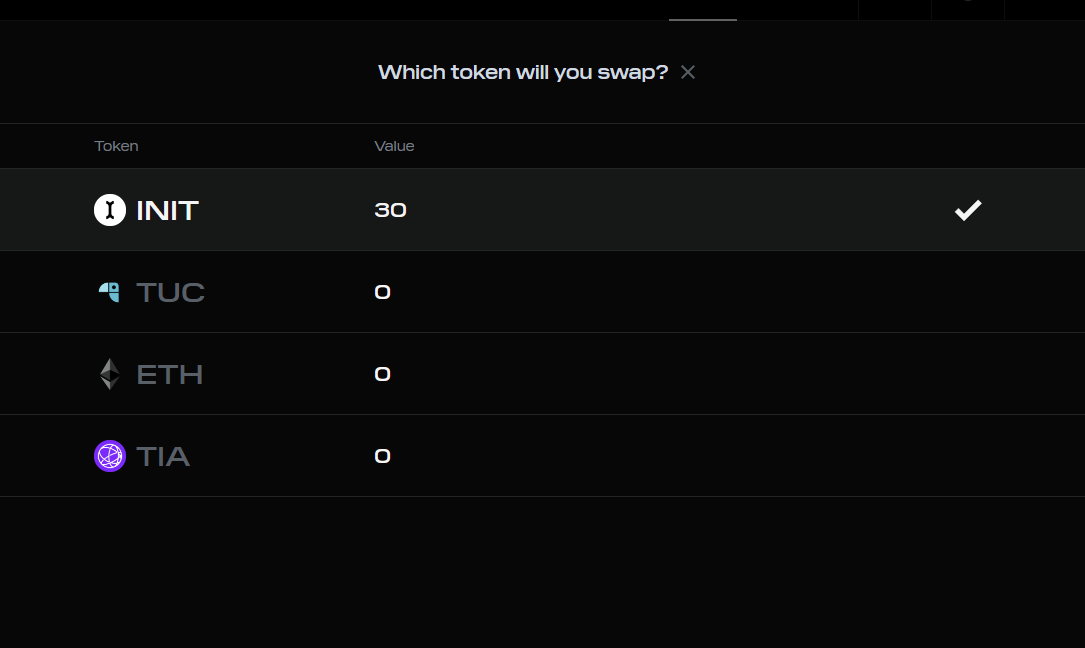Click the 'Which token will you swap?' heading
The width and height of the screenshot is (1085, 648).
click(523, 72)
